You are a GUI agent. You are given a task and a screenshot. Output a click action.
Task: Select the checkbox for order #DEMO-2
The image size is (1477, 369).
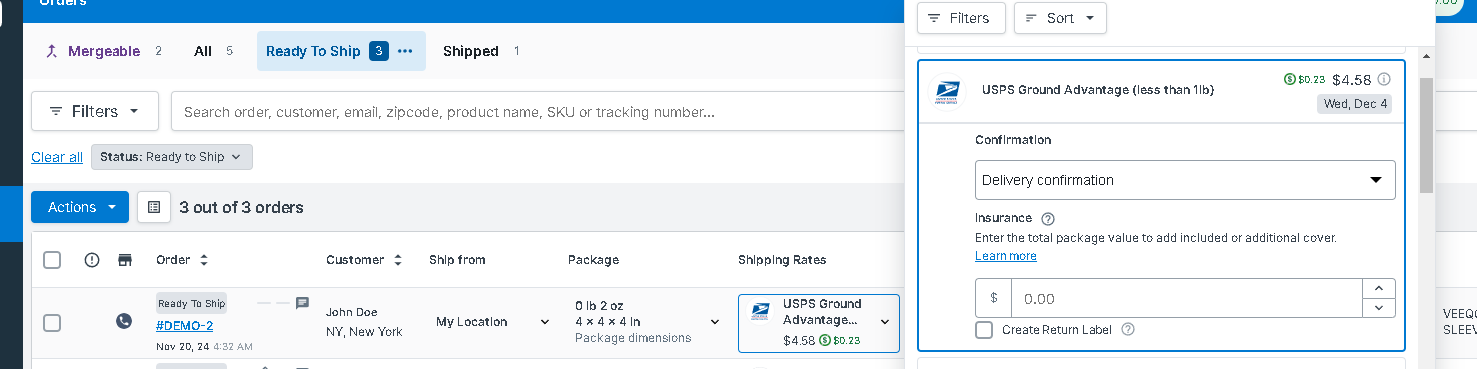52,322
